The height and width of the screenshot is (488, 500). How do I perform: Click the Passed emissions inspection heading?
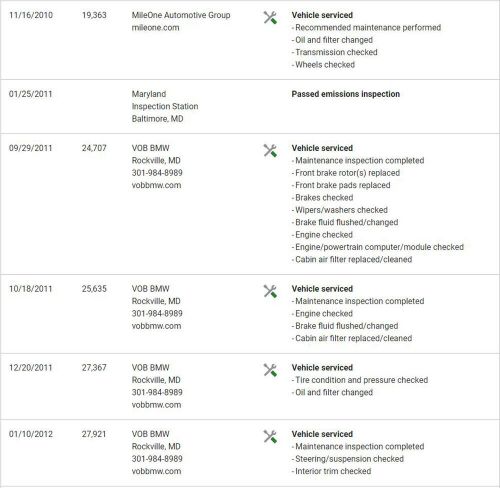point(346,94)
